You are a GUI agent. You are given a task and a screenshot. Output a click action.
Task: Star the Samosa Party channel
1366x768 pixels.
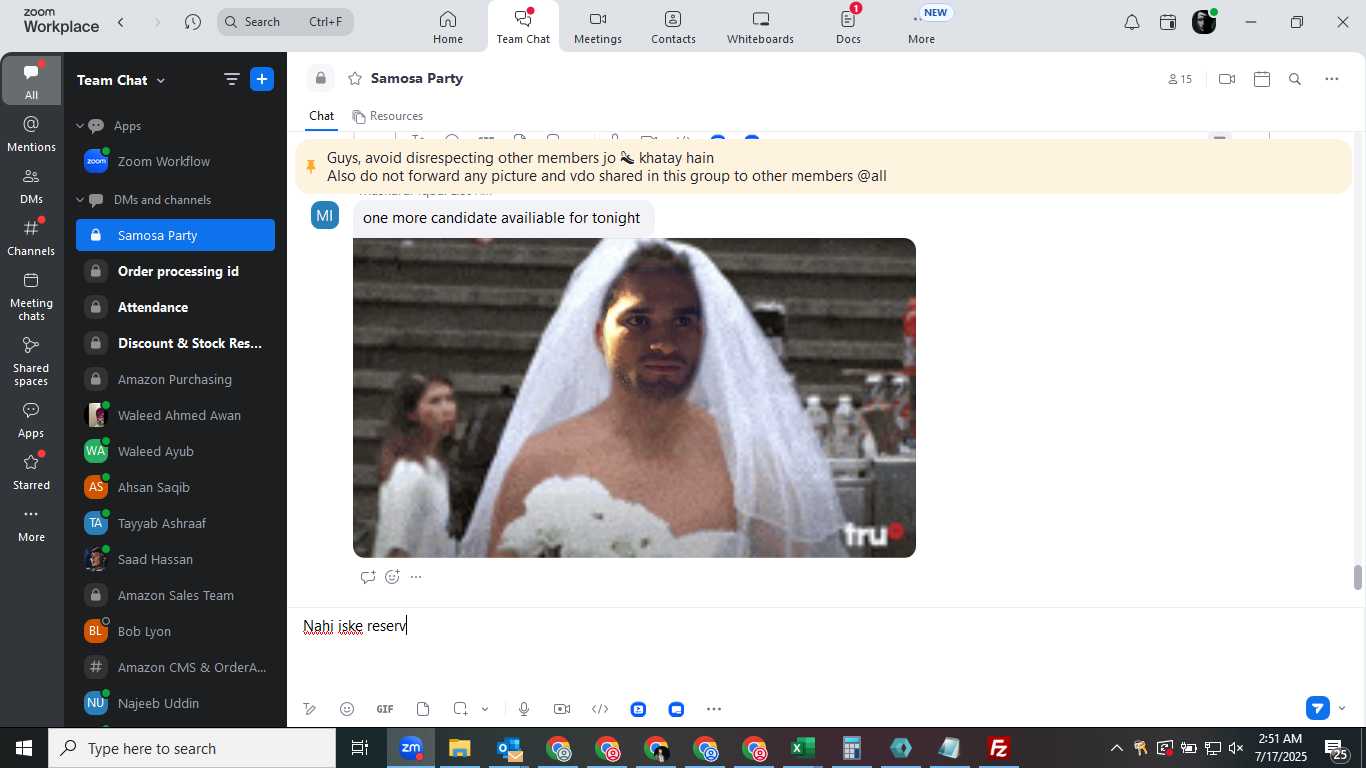coord(354,79)
